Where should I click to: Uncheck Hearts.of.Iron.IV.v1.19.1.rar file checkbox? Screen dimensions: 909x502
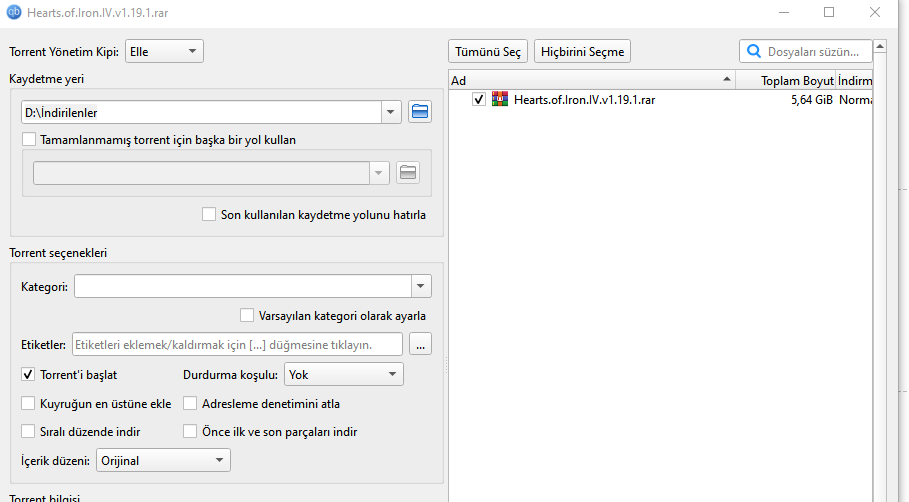tap(479, 100)
